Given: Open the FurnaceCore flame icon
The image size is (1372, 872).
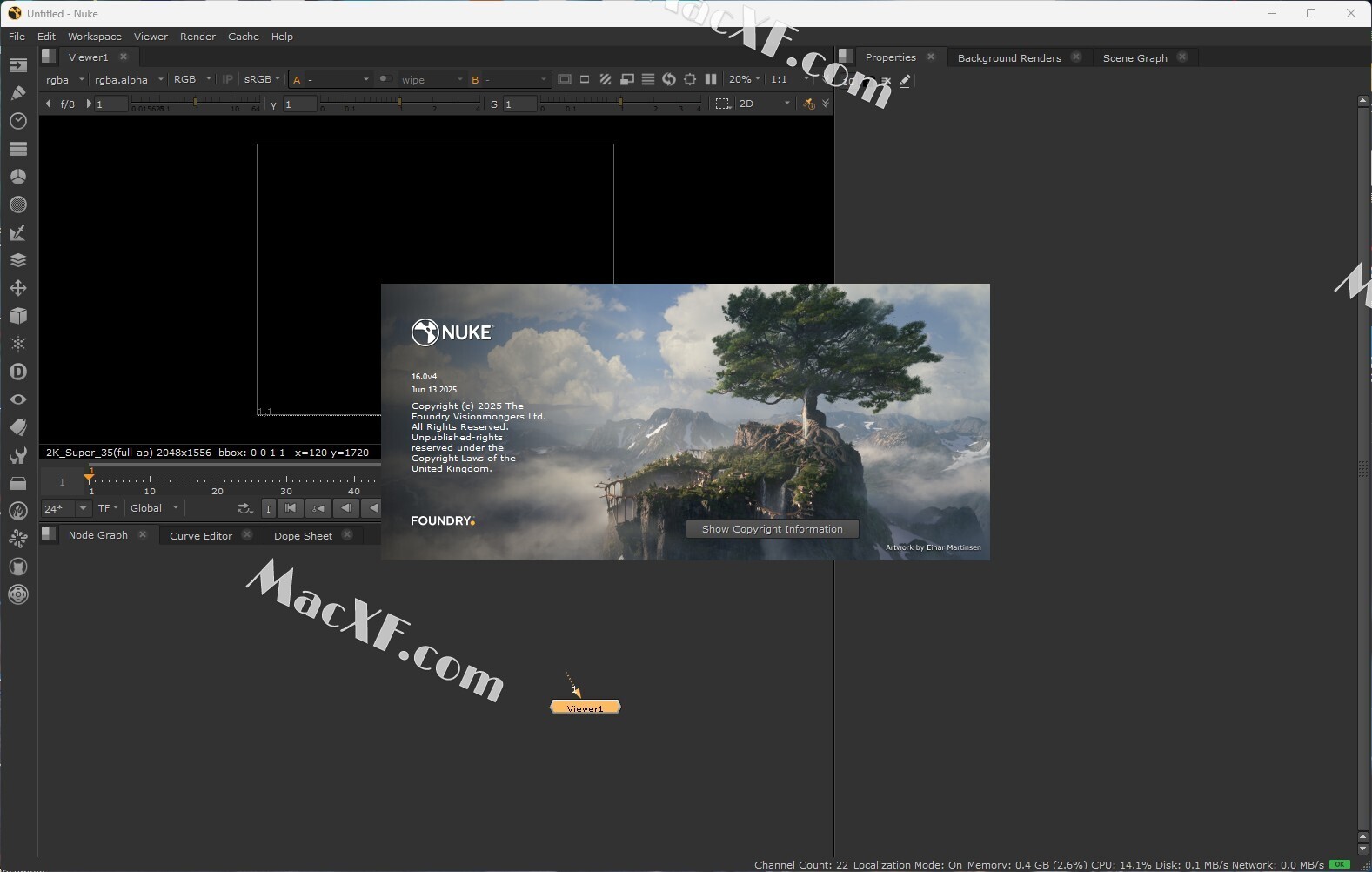Looking at the screenshot, I should pos(17,511).
